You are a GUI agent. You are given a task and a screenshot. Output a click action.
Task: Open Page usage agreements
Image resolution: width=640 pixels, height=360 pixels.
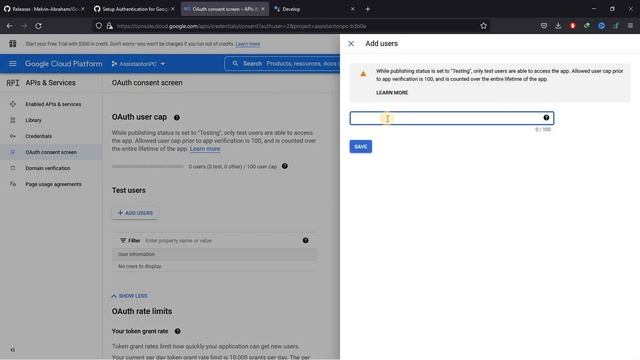[53, 184]
